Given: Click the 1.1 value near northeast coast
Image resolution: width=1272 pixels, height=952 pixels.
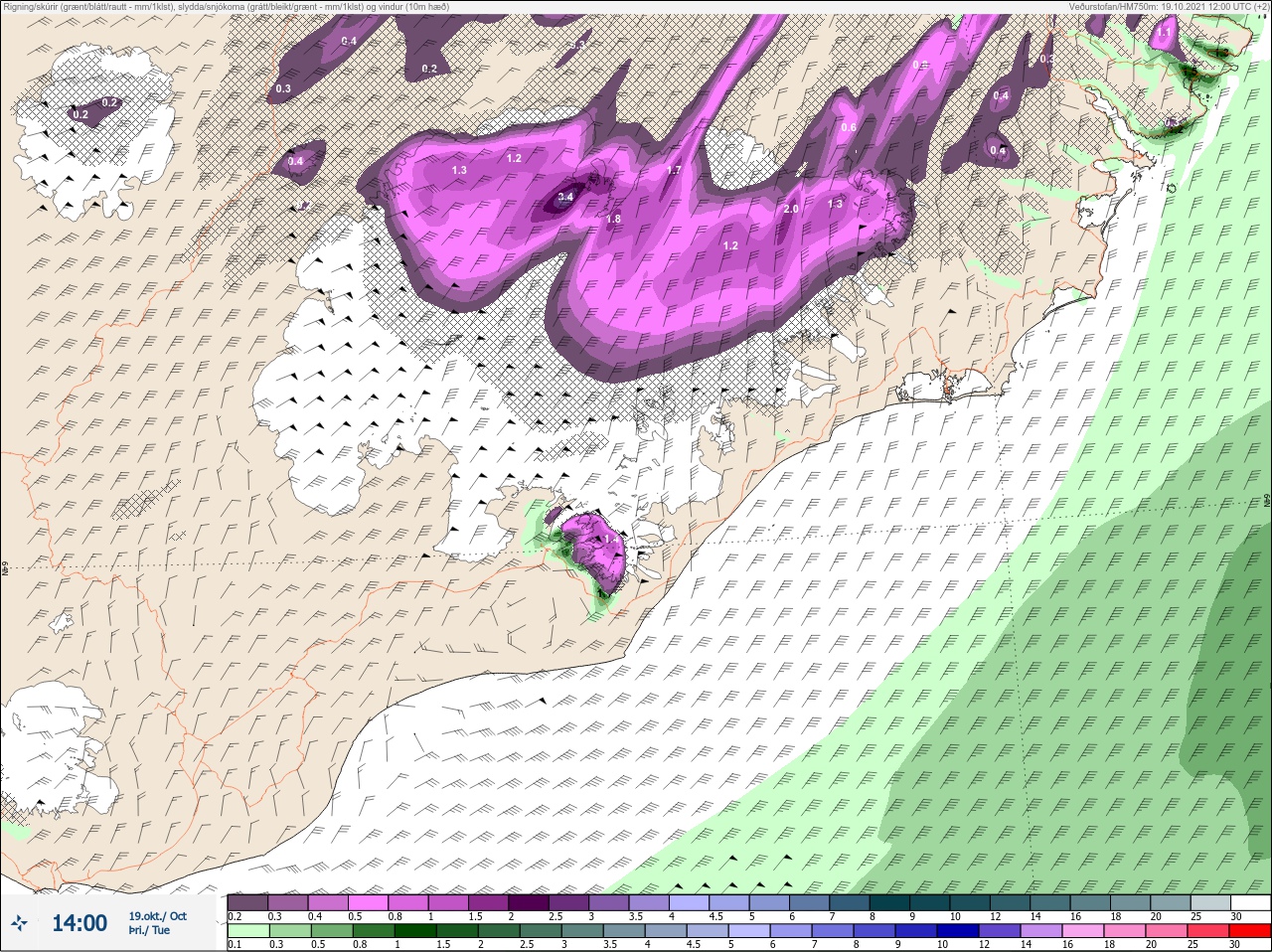Looking at the screenshot, I should pyautogui.click(x=1164, y=32).
